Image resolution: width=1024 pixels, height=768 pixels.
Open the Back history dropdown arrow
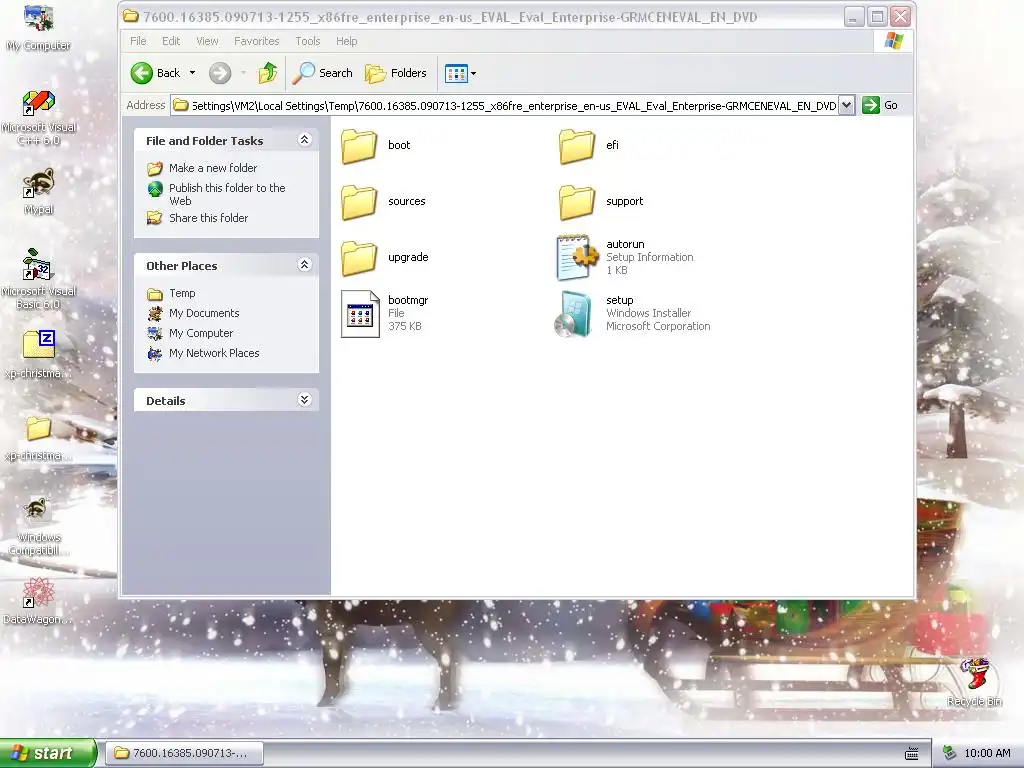pyautogui.click(x=192, y=73)
